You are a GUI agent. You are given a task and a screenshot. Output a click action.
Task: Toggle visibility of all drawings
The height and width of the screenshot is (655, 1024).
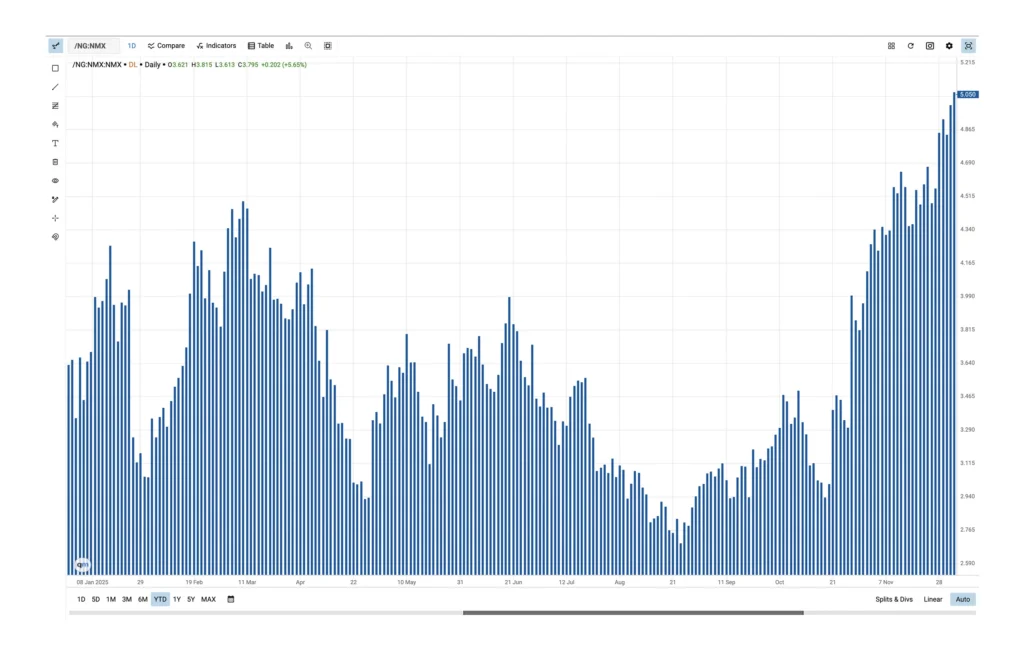point(55,180)
